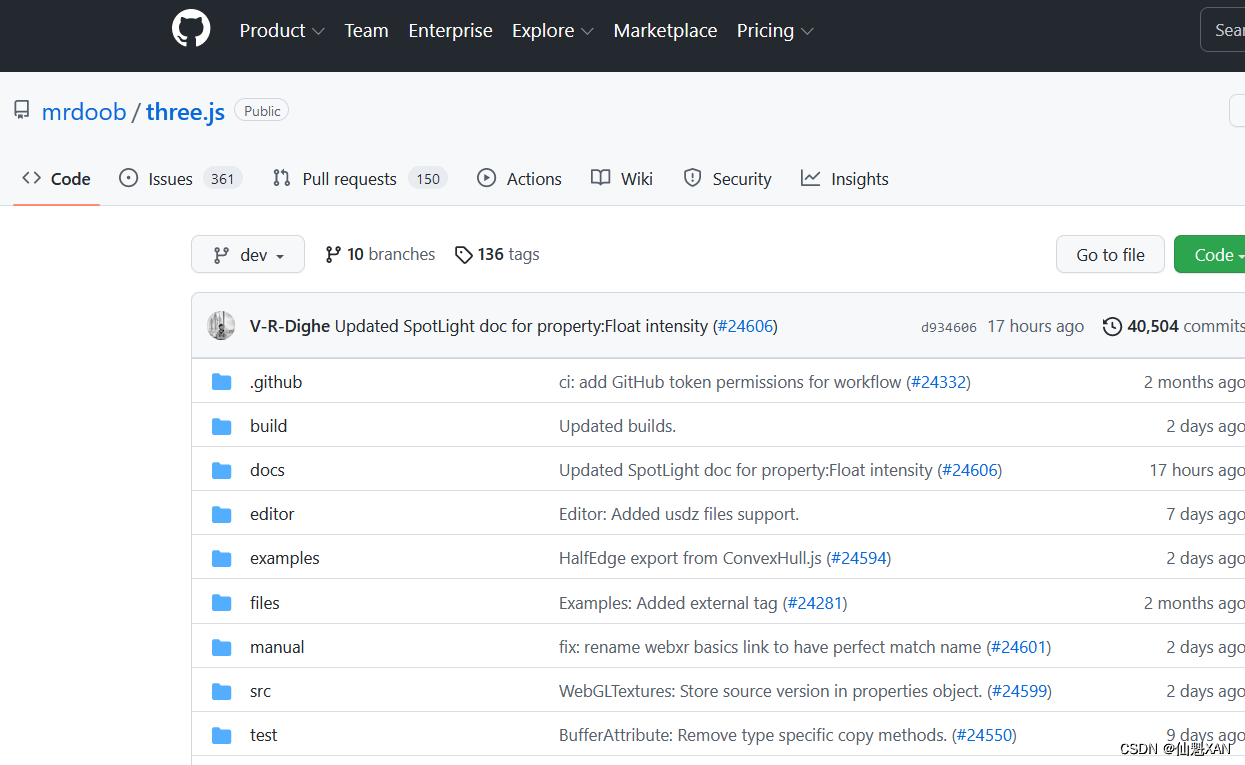Click the GitHub Octocat logo
The image size is (1245, 765).
click(191, 29)
